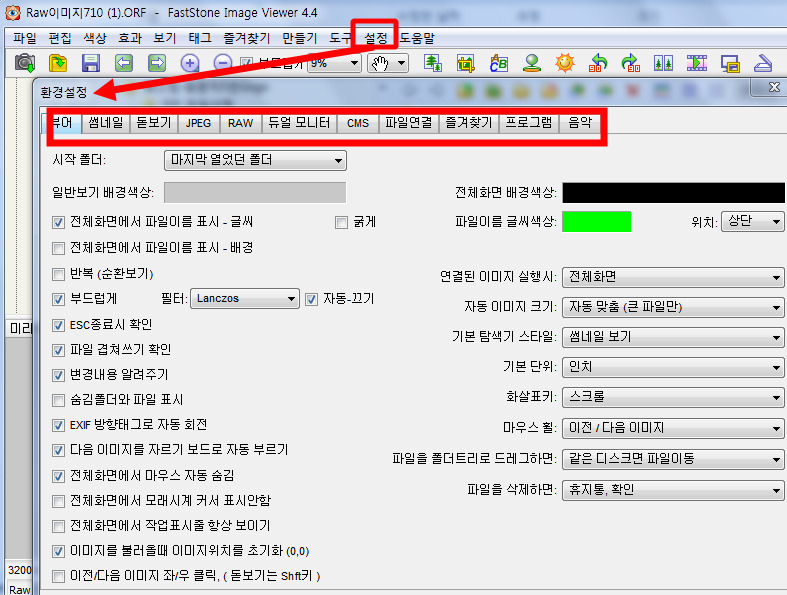Toggle 숨김폴더와 파일 표시 checkbox

click(58, 400)
